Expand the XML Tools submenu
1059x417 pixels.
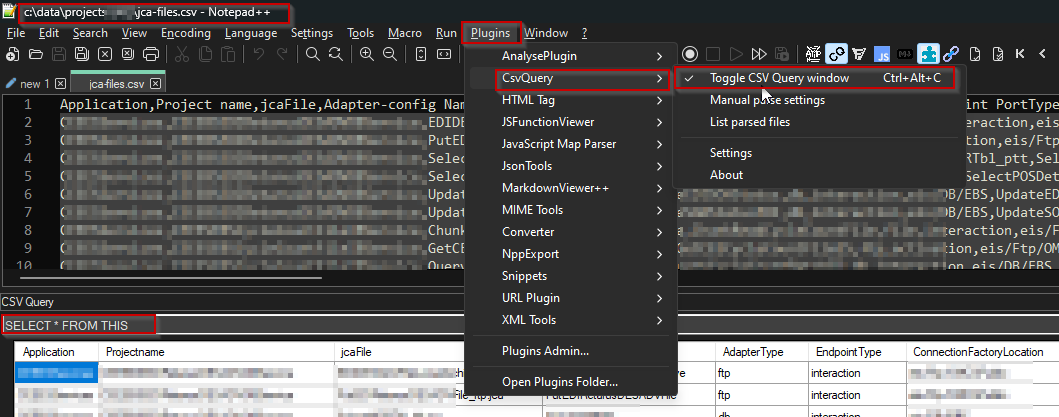(572, 320)
